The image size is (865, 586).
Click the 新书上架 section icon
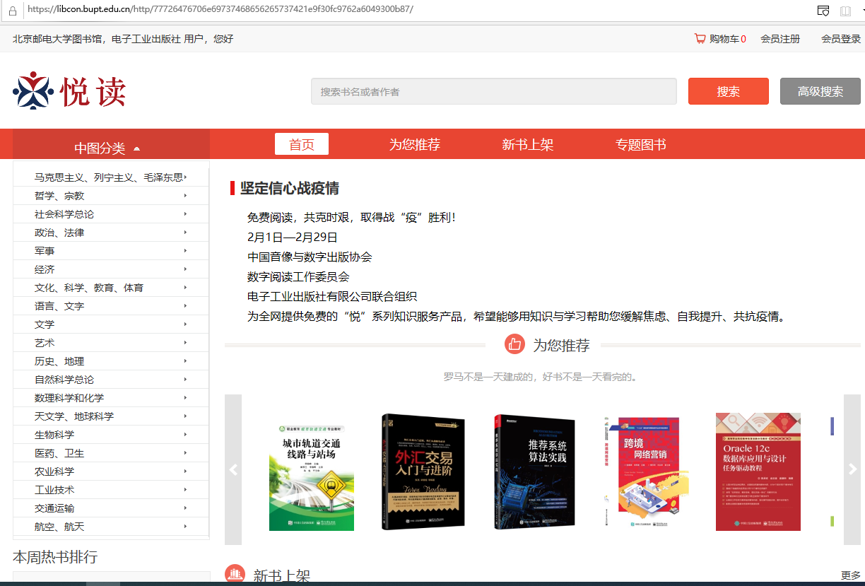234,574
